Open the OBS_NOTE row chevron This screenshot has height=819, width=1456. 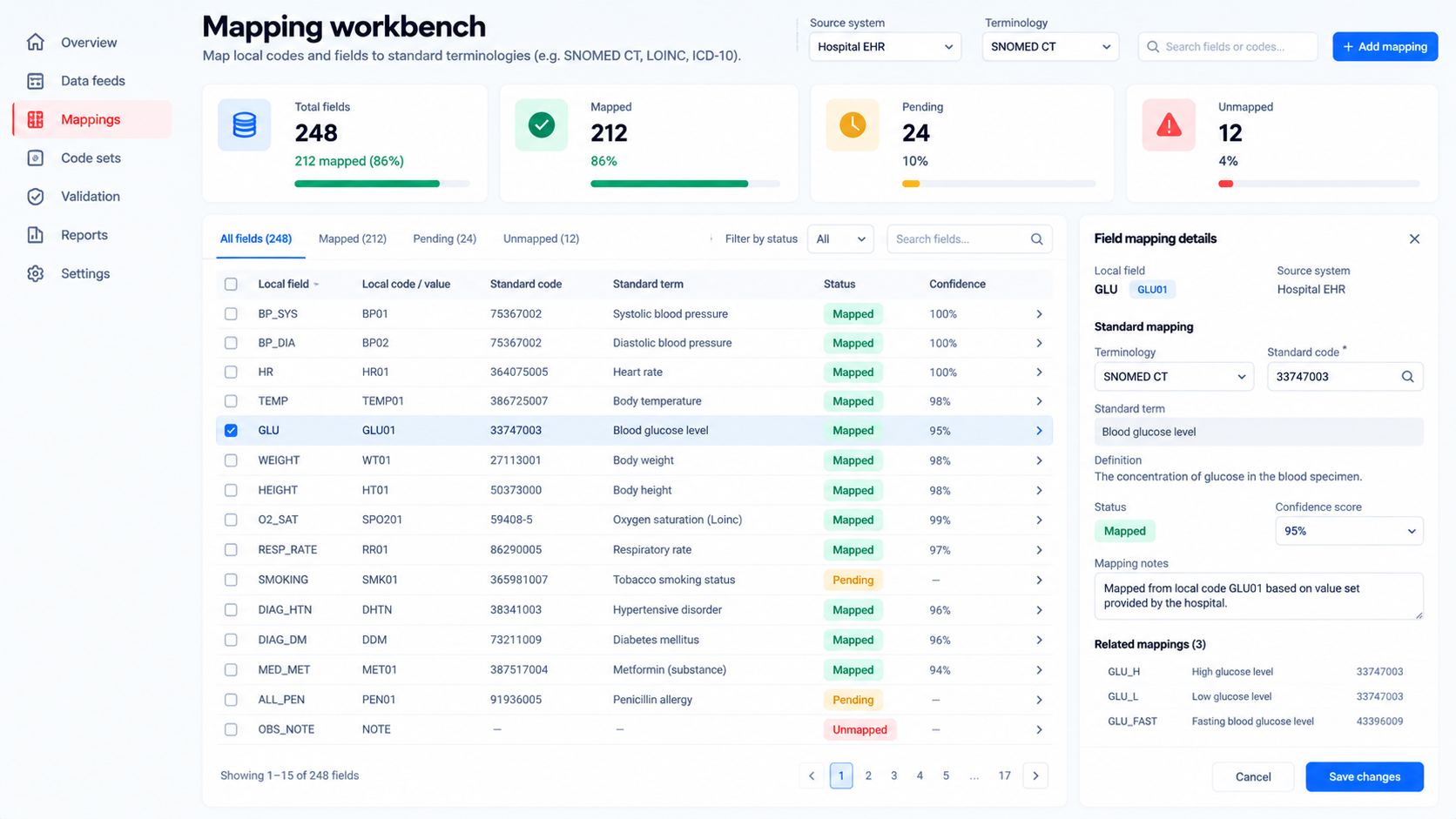[1039, 729]
